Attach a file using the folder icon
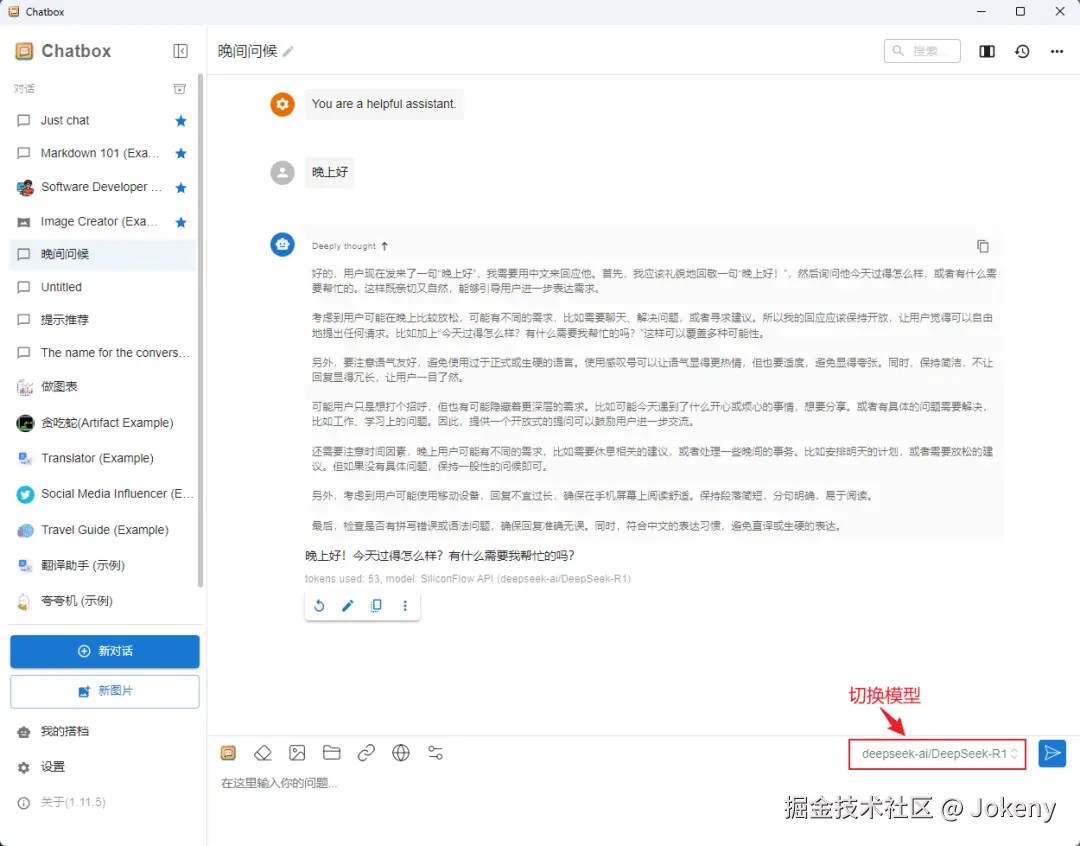The image size is (1080, 846). tap(331, 753)
